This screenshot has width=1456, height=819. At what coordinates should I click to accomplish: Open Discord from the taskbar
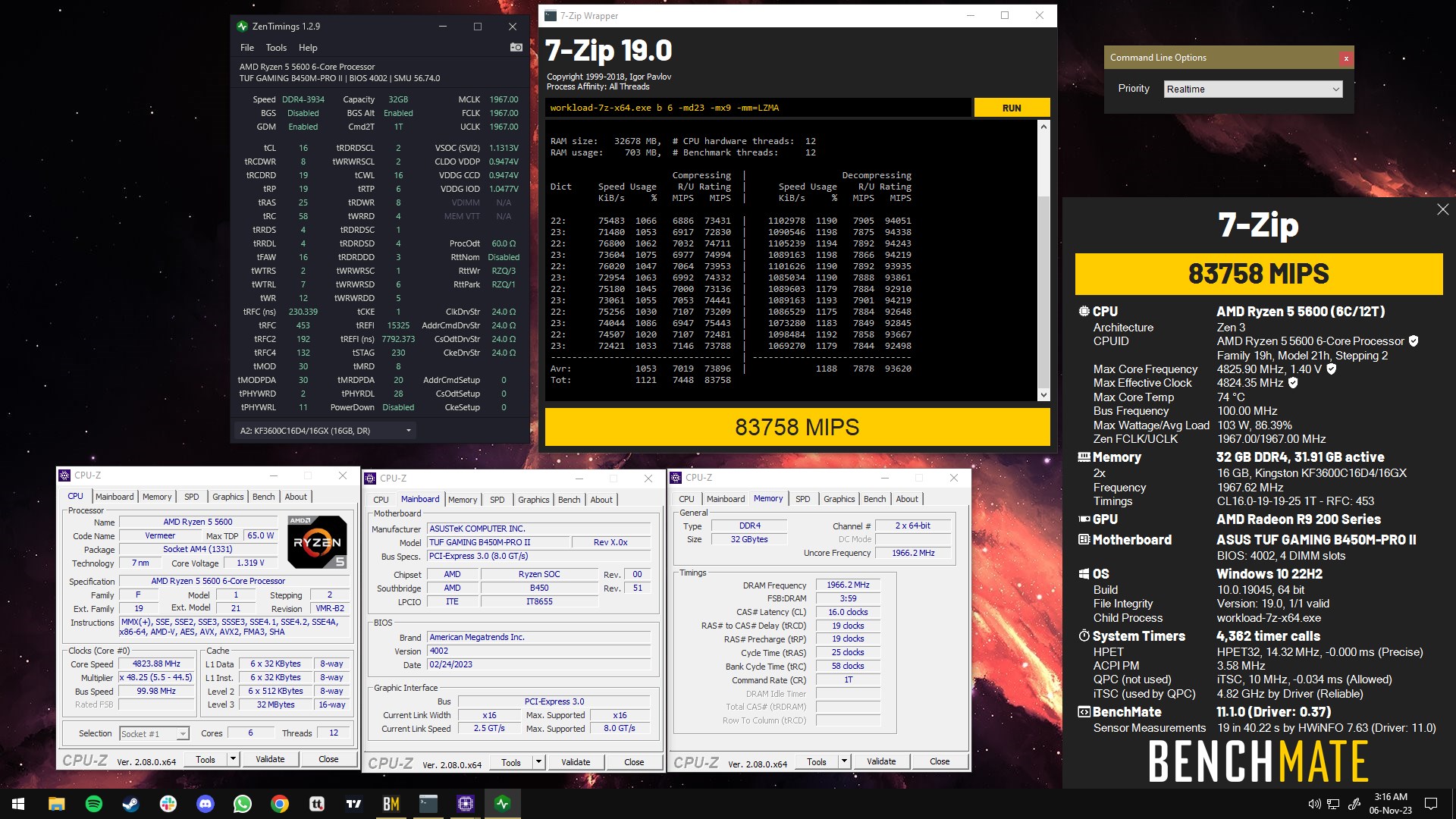[x=206, y=804]
